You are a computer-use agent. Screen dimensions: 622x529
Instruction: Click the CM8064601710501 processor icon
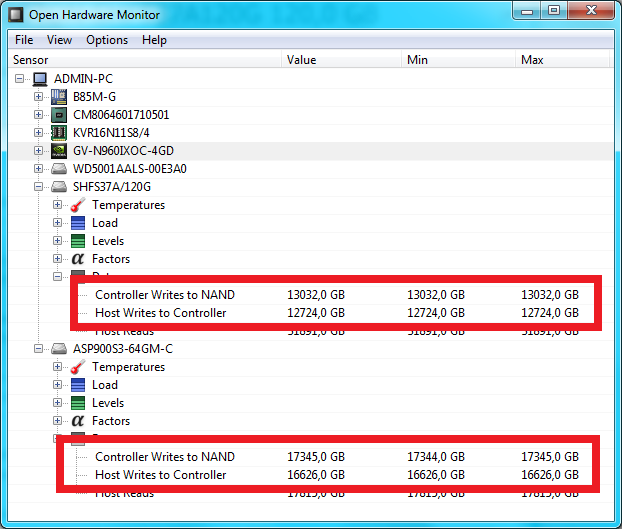click(x=59, y=115)
